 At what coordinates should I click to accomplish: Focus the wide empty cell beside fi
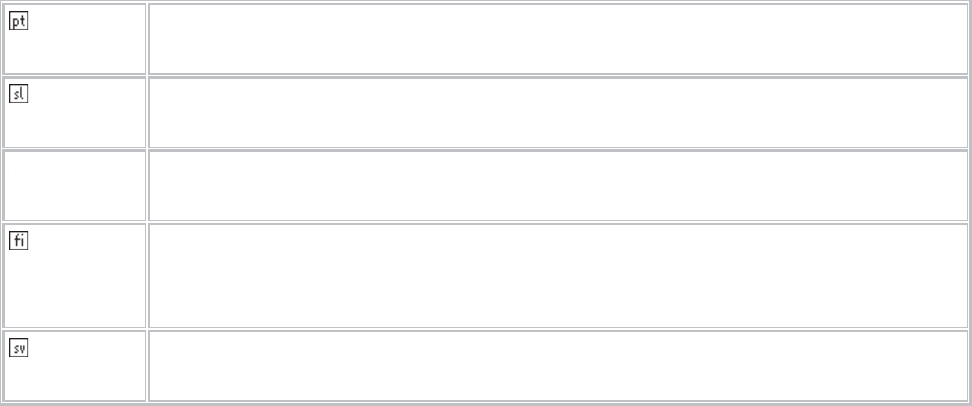point(558,275)
